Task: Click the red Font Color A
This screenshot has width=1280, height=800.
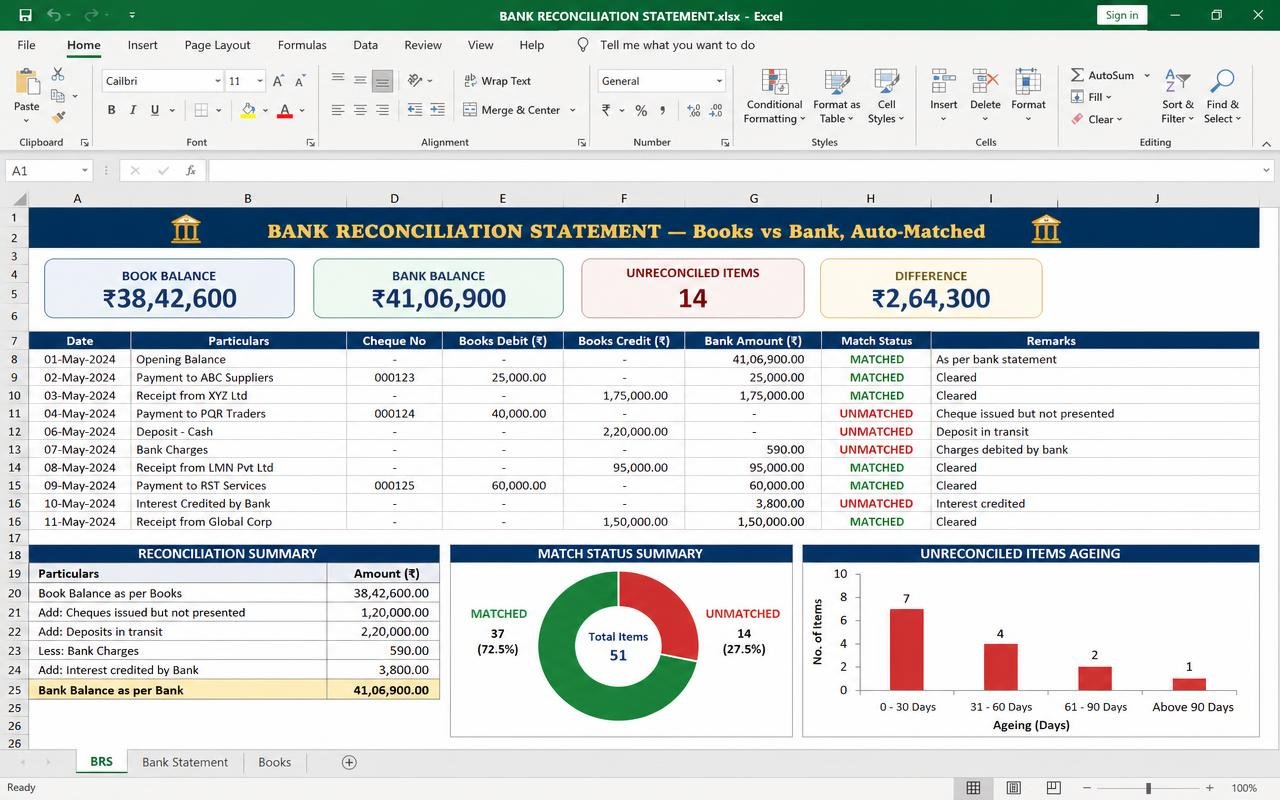Action: [285, 110]
